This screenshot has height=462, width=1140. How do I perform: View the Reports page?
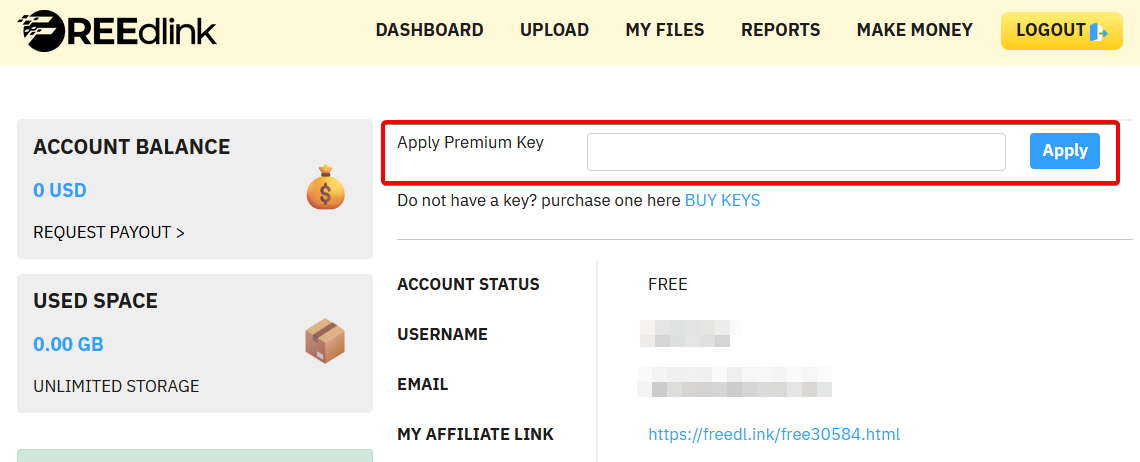pyautogui.click(x=780, y=30)
